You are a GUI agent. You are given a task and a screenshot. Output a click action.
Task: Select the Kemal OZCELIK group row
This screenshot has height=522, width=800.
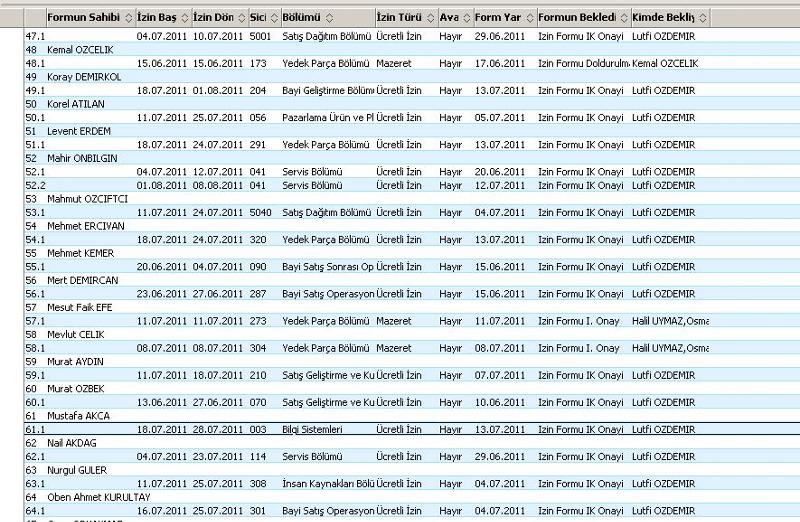[x=412, y=50]
